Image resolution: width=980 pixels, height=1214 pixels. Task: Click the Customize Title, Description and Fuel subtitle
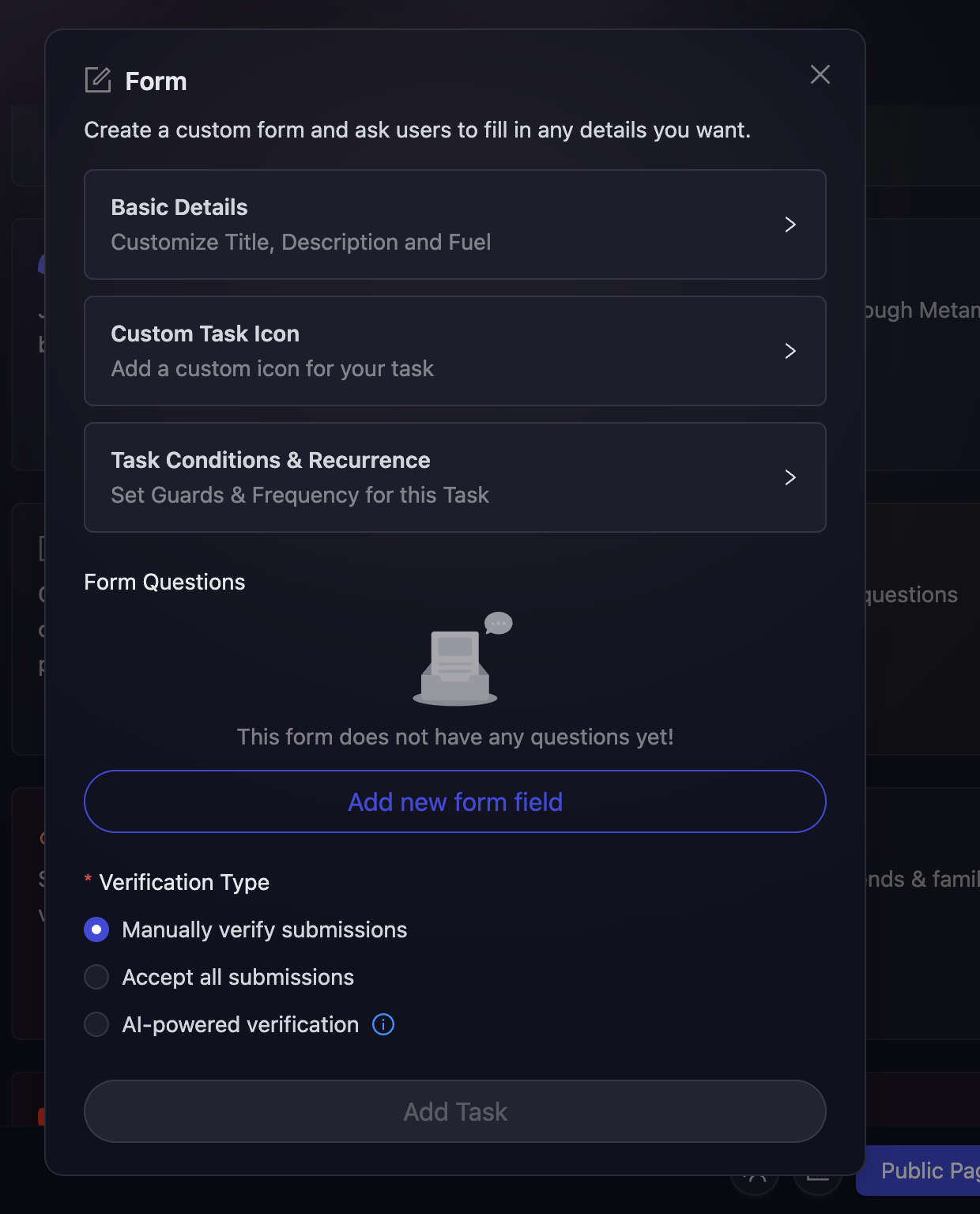301,242
